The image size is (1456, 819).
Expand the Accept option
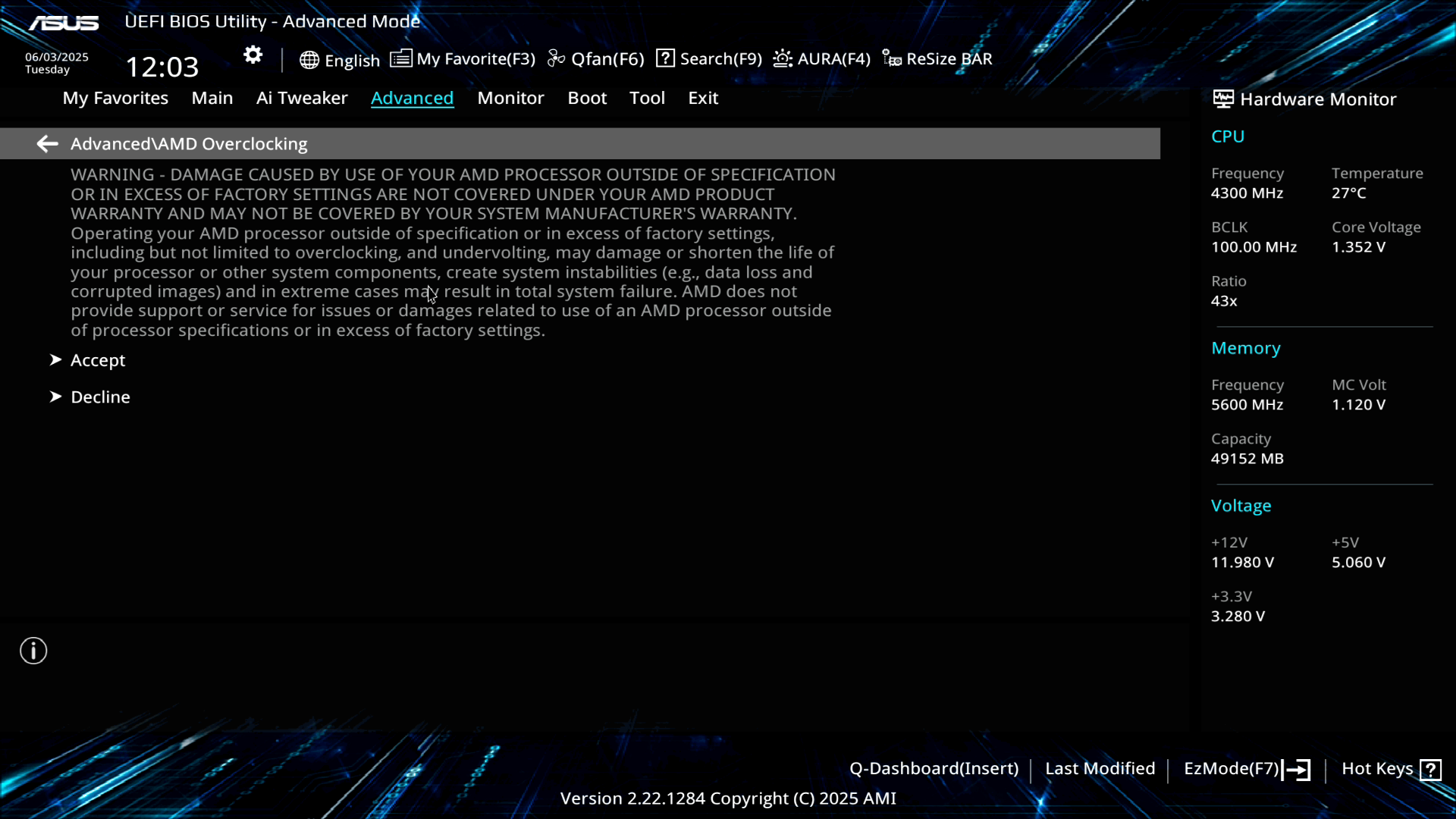pyautogui.click(x=98, y=360)
